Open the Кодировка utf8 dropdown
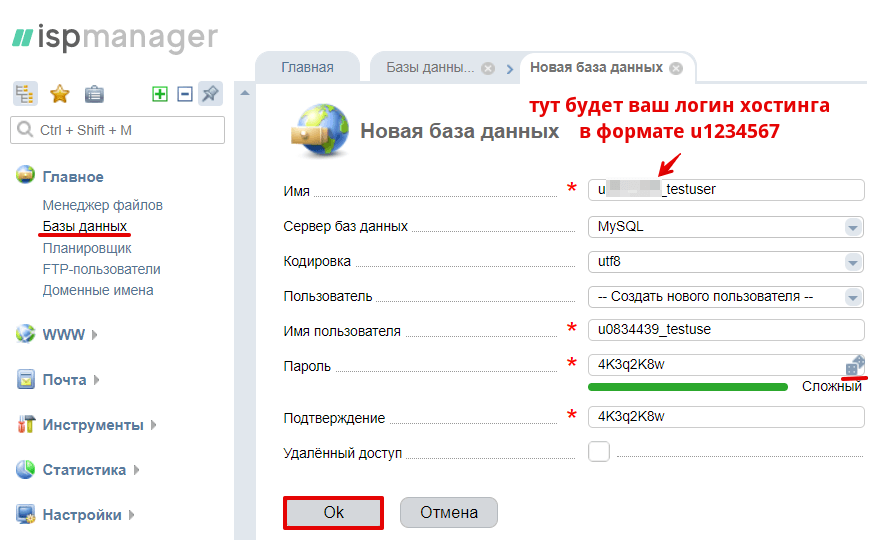873x540 pixels. pyautogui.click(x=852, y=262)
